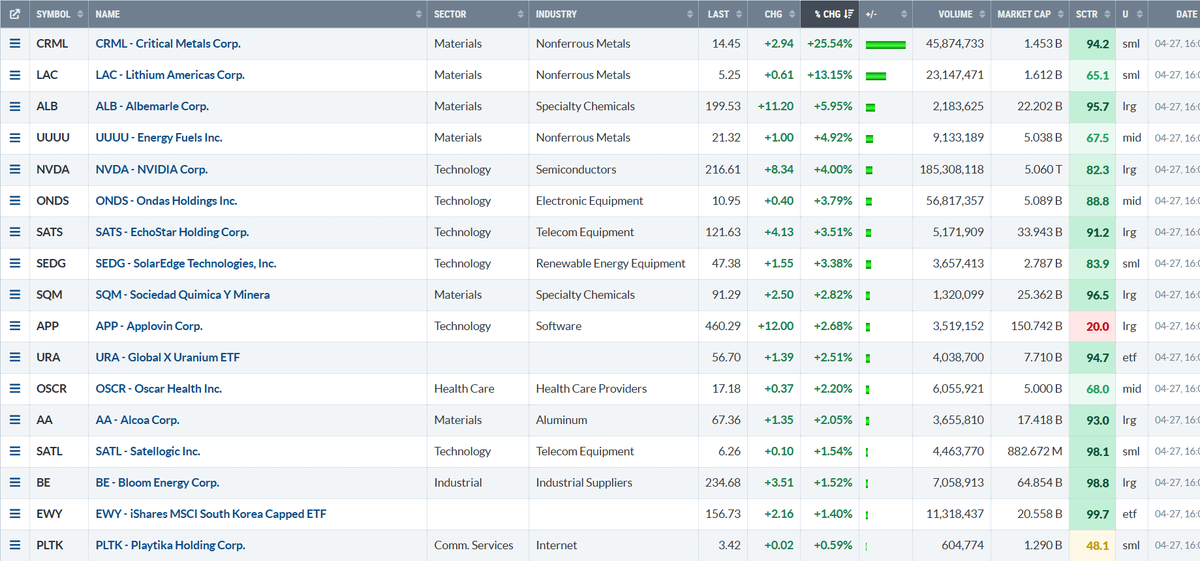The image size is (1200, 561).
Task: Open PLTK - Playtika Holding Corp. link
Action: [x=170, y=545]
